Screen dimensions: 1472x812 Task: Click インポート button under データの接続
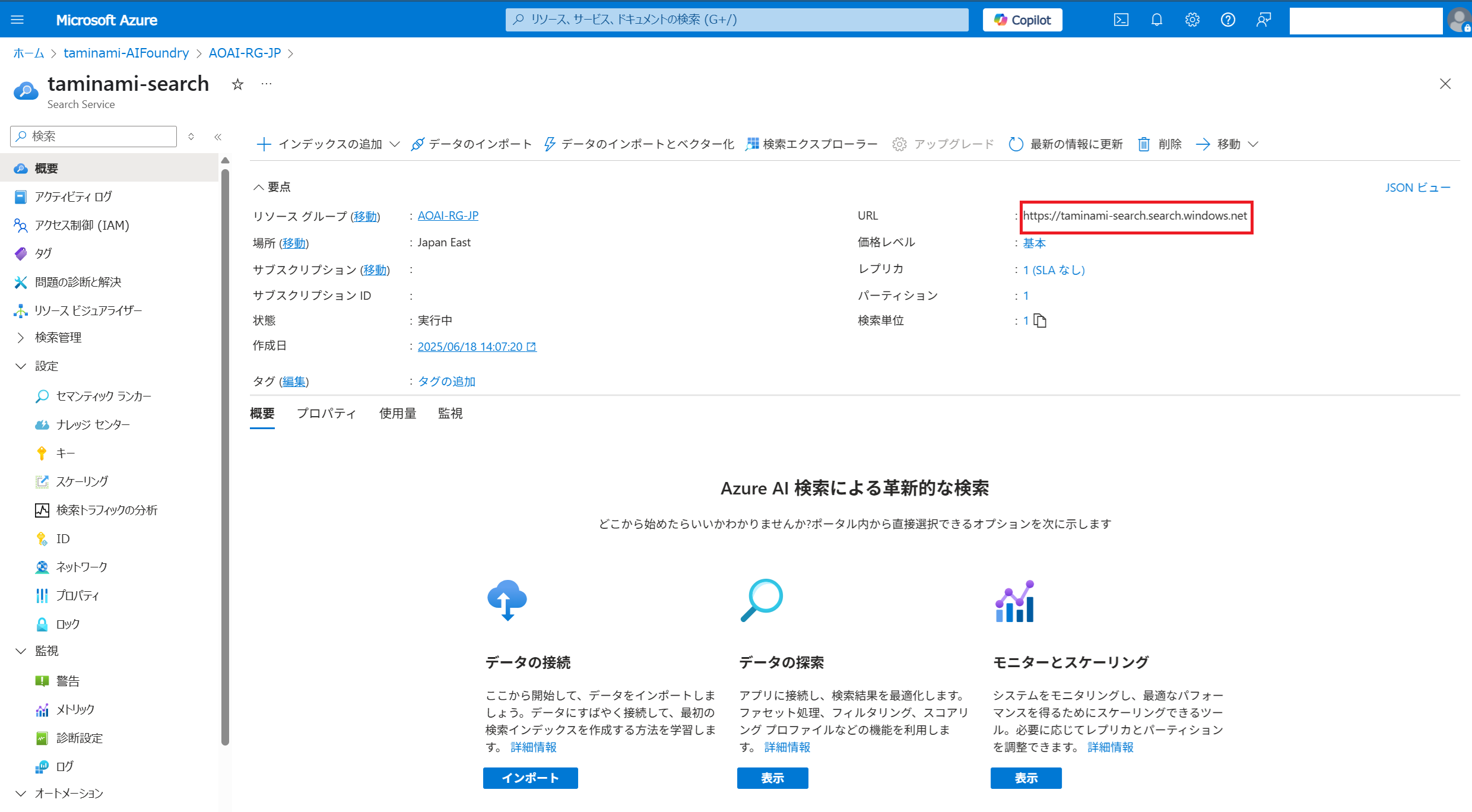tap(530, 778)
